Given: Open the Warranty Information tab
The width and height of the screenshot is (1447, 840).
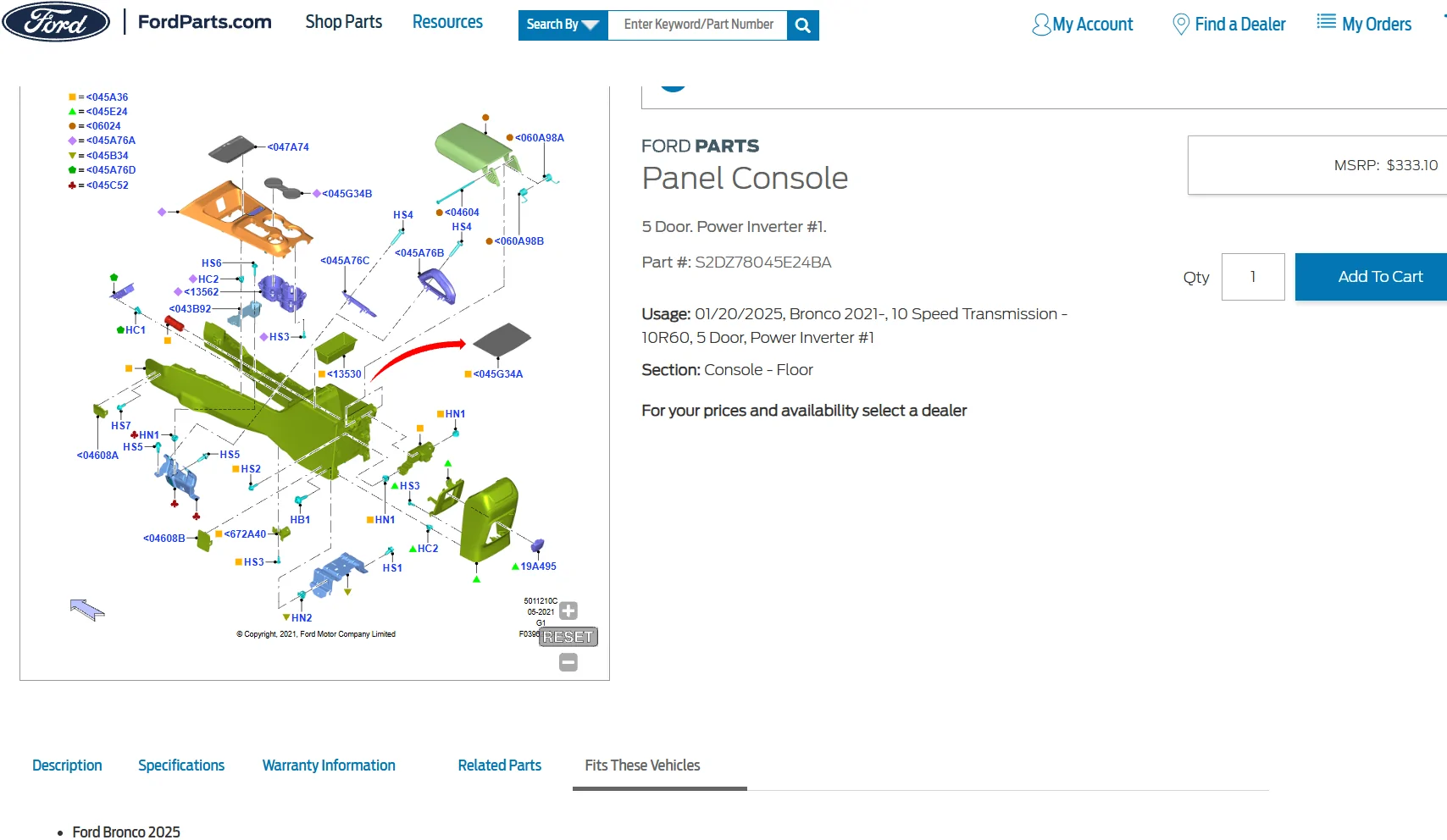Looking at the screenshot, I should point(329,765).
